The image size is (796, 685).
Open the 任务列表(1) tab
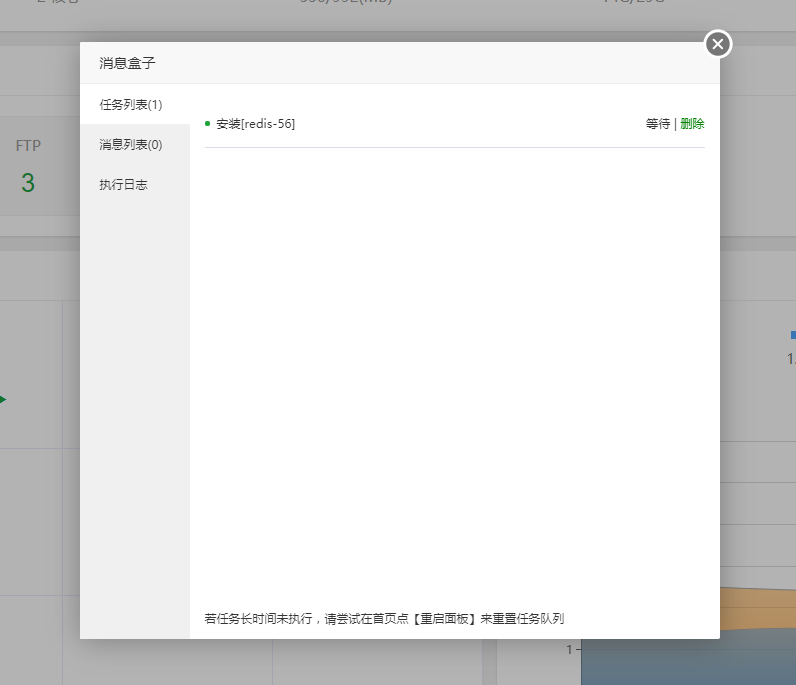click(135, 105)
